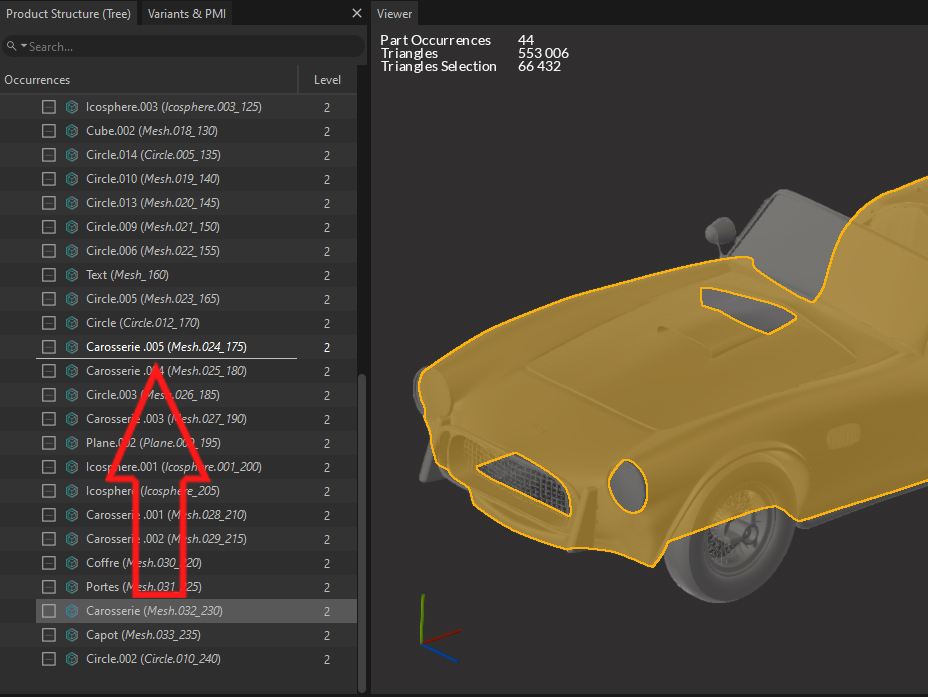Image resolution: width=928 pixels, height=697 pixels.
Task: Click the mesh icon beside Cube.002
Action: pyautogui.click(x=72, y=131)
